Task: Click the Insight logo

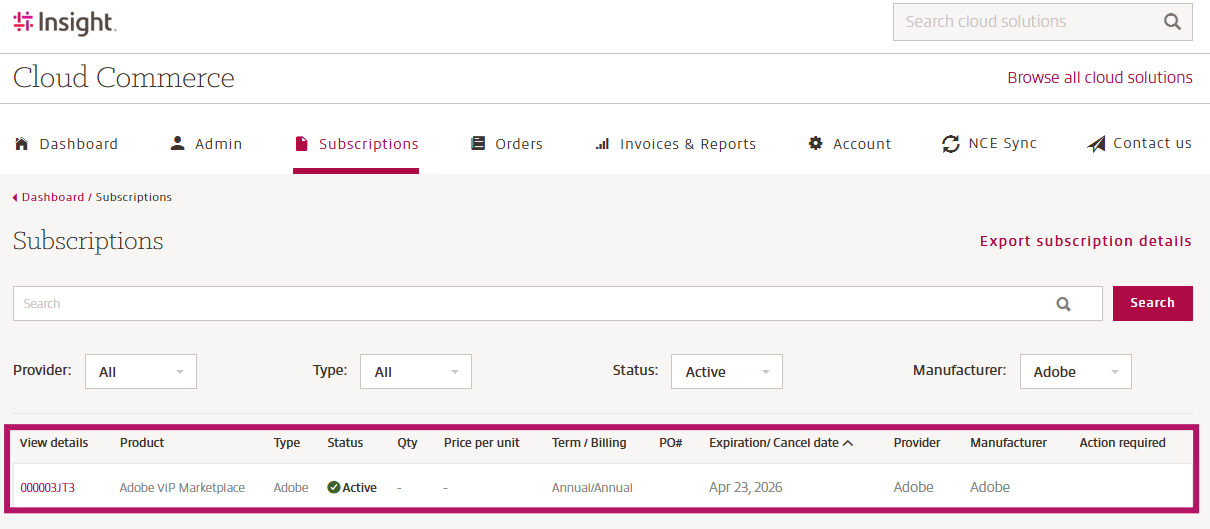Action: pos(65,22)
